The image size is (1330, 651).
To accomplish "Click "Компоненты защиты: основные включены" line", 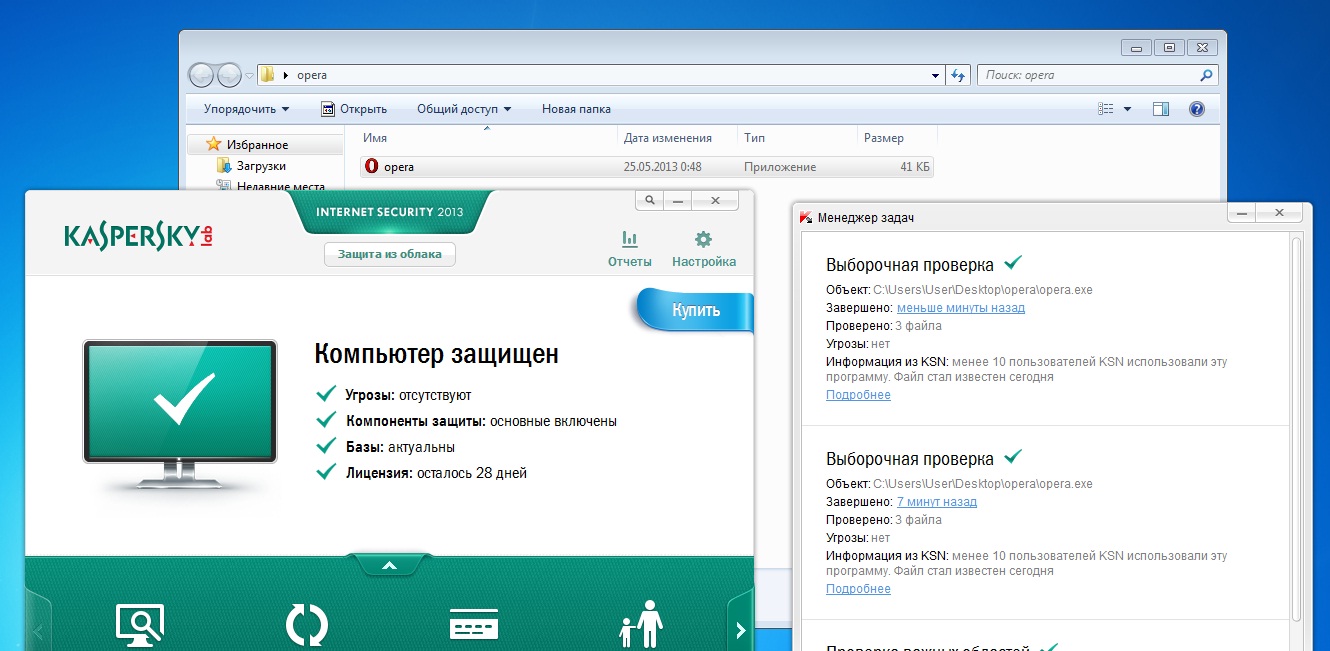I will point(481,421).
